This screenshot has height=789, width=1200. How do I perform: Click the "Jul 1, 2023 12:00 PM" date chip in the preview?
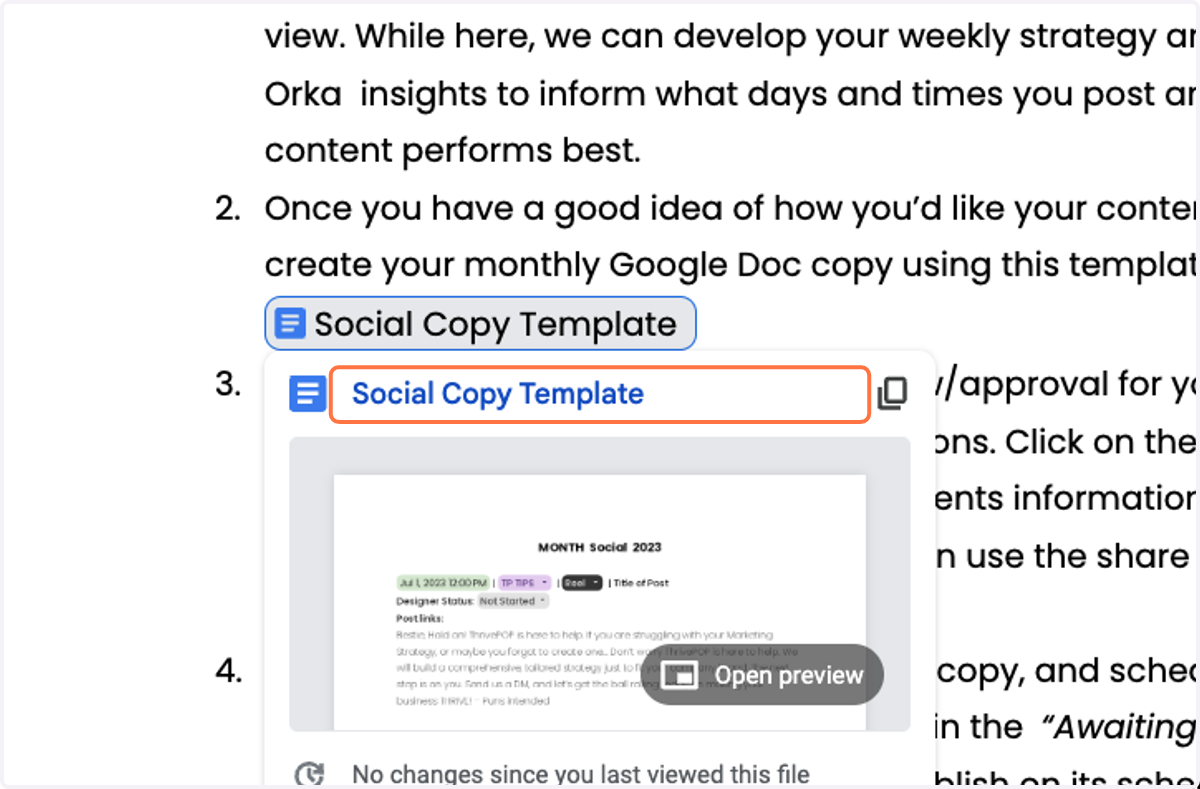click(x=443, y=583)
